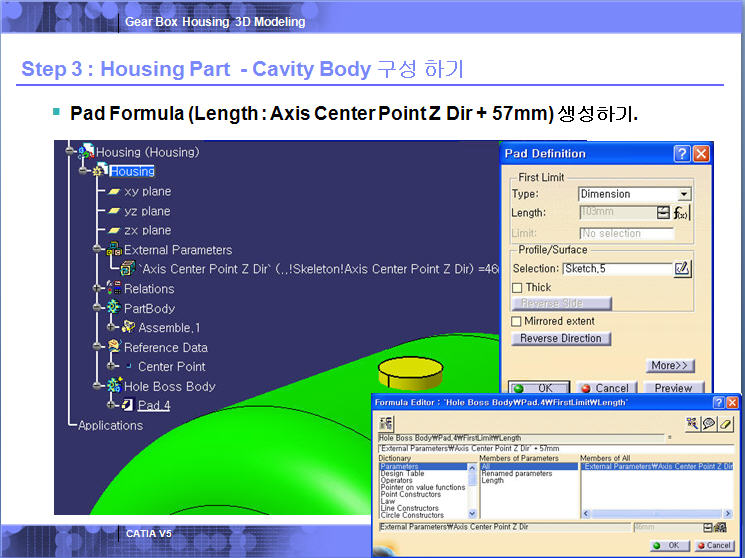Image resolution: width=745 pixels, height=558 pixels.
Task: Click the More>> button in Pad Definition
Action: click(x=671, y=366)
